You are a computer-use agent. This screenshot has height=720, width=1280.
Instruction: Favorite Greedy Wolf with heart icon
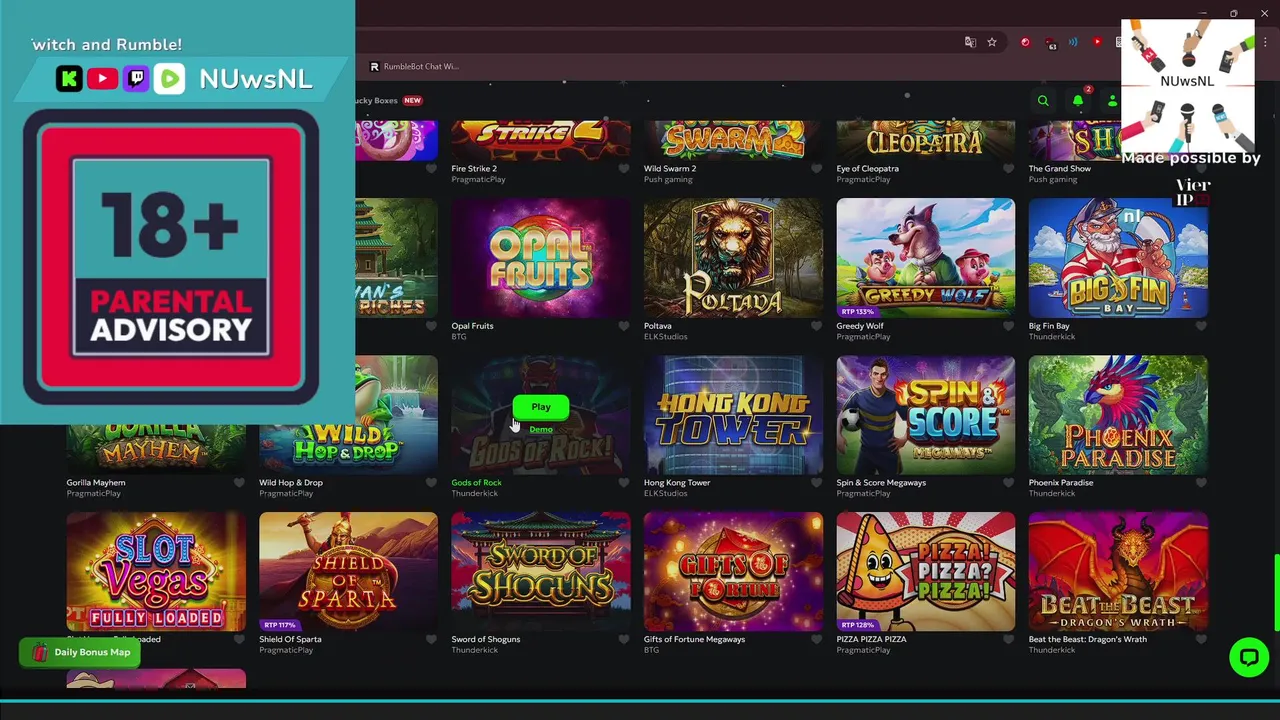pos(1008,326)
